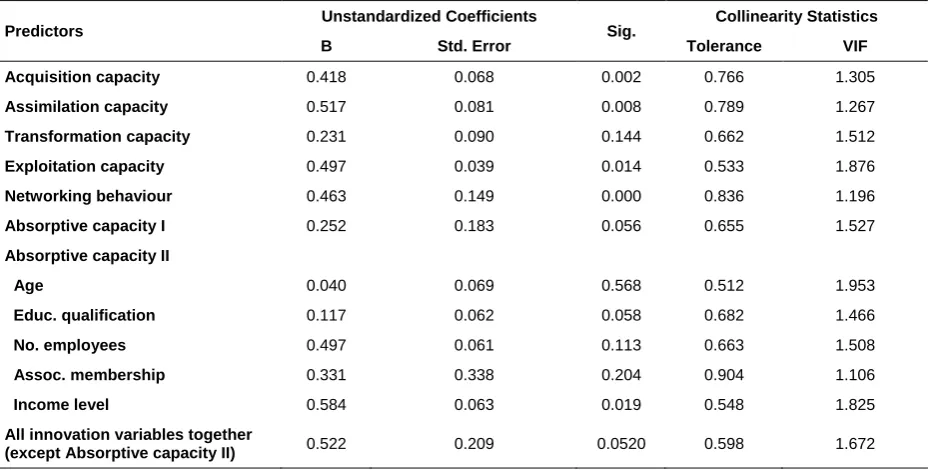929x470 pixels.
Task: Select the Age row label
Action: [x=28, y=286]
